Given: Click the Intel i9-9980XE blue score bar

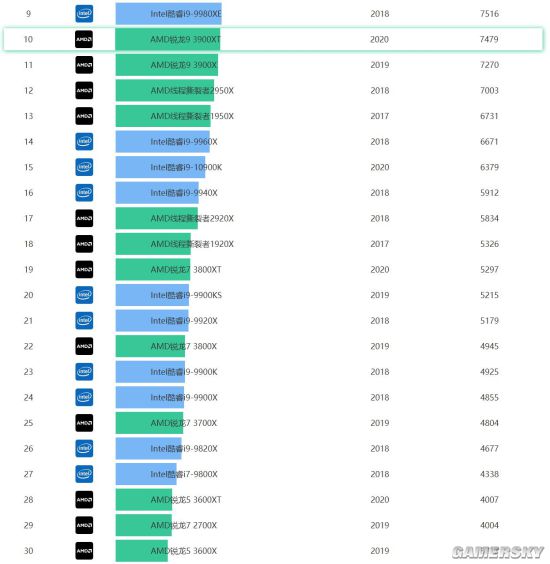Looking at the screenshot, I should pyautogui.click(x=168, y=14).
